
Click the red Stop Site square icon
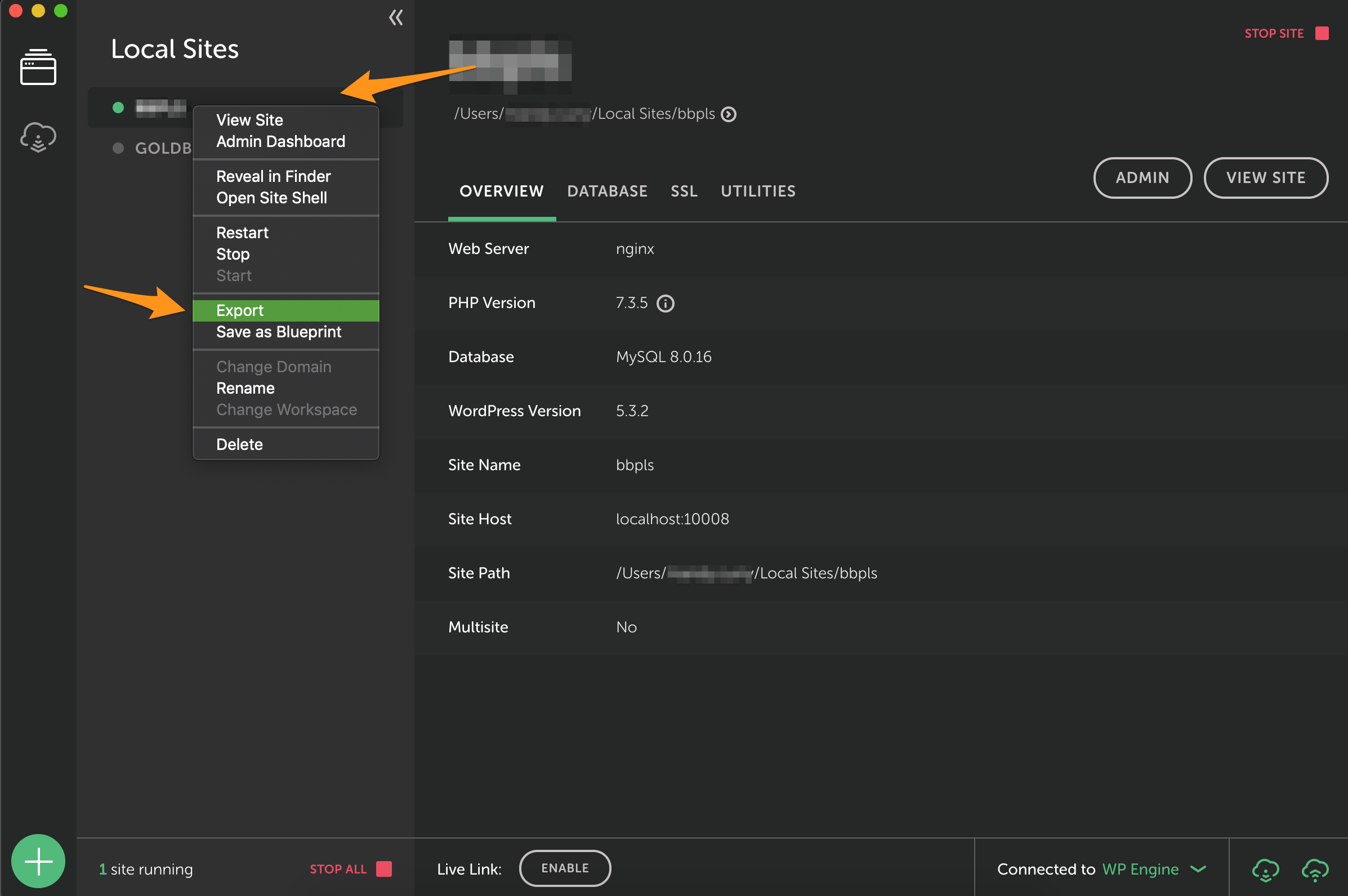tap(1322, 33)
